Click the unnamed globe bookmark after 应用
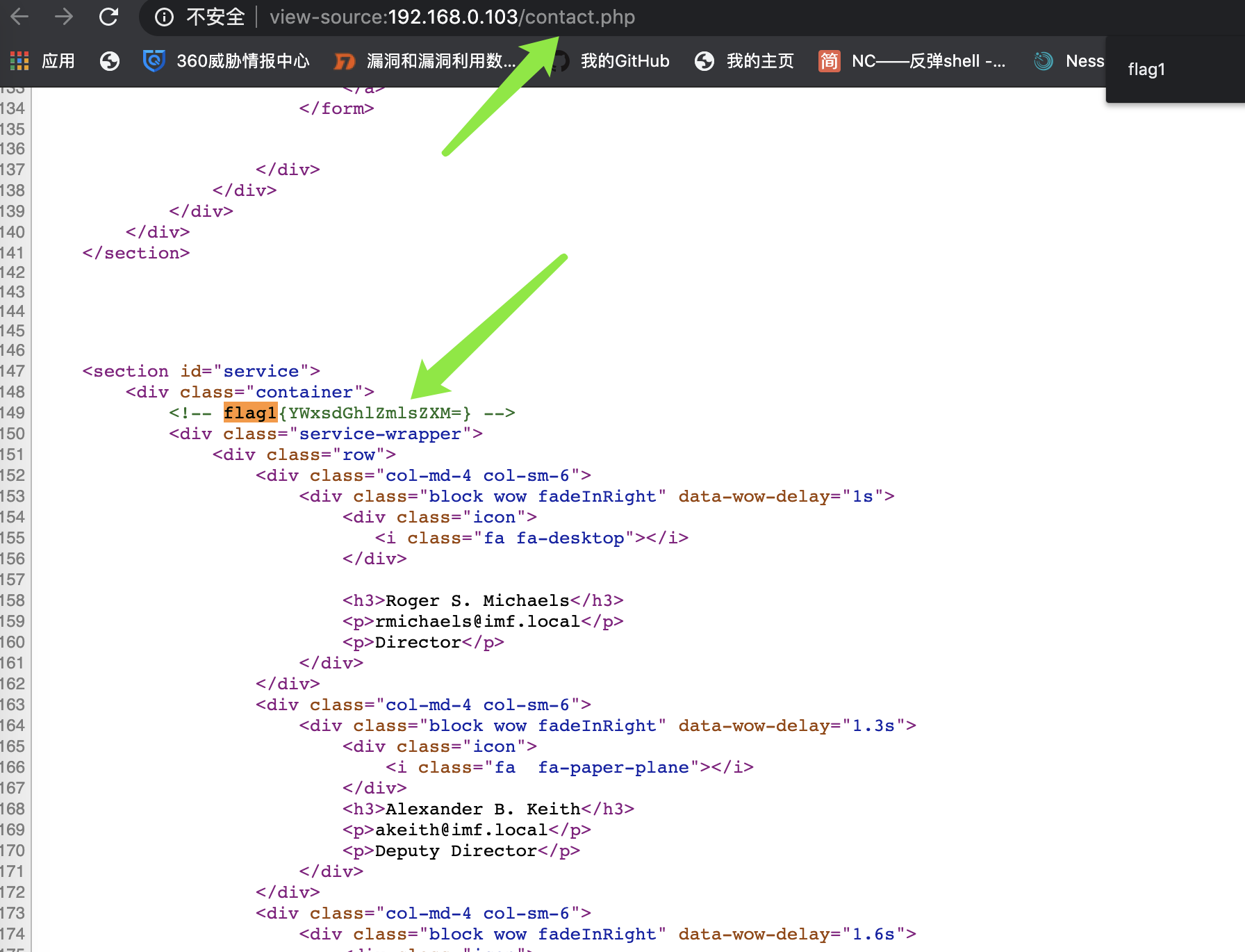Image resolution: width=1245 pixels, height=952 pixels. pos(110,61)
